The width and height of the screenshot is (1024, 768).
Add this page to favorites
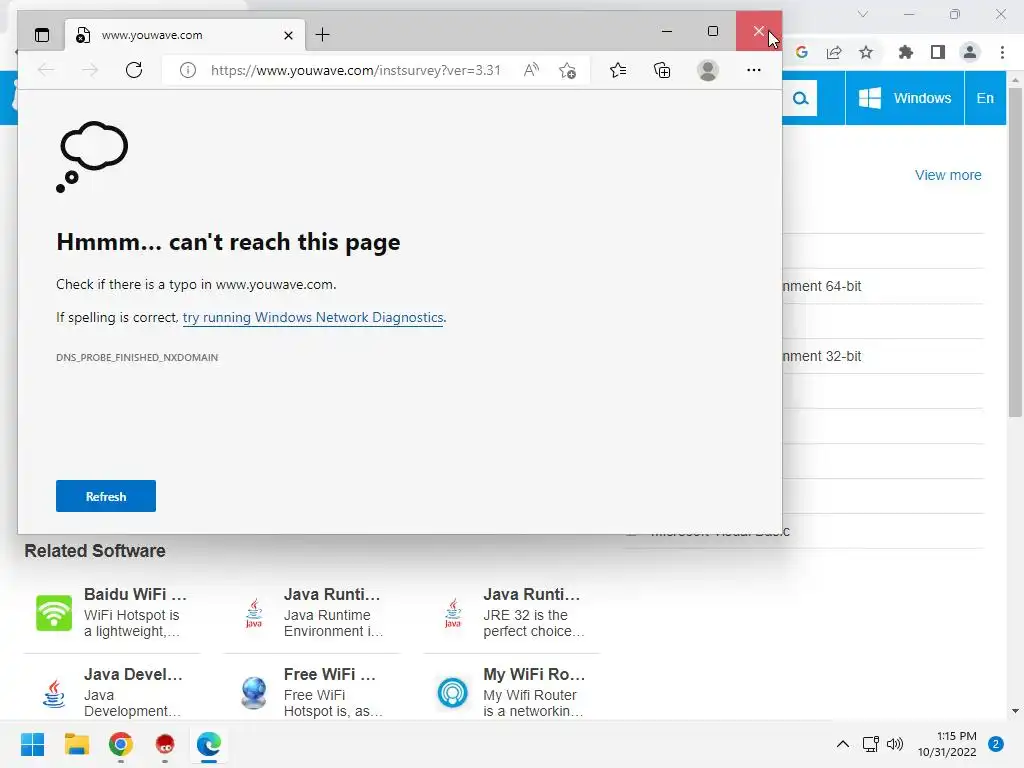[568, 70]
